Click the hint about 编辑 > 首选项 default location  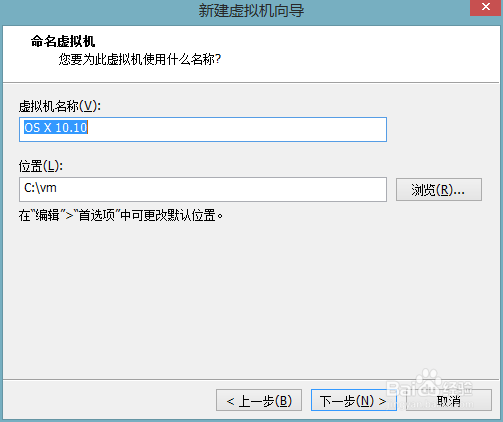(x=121, y=215)
